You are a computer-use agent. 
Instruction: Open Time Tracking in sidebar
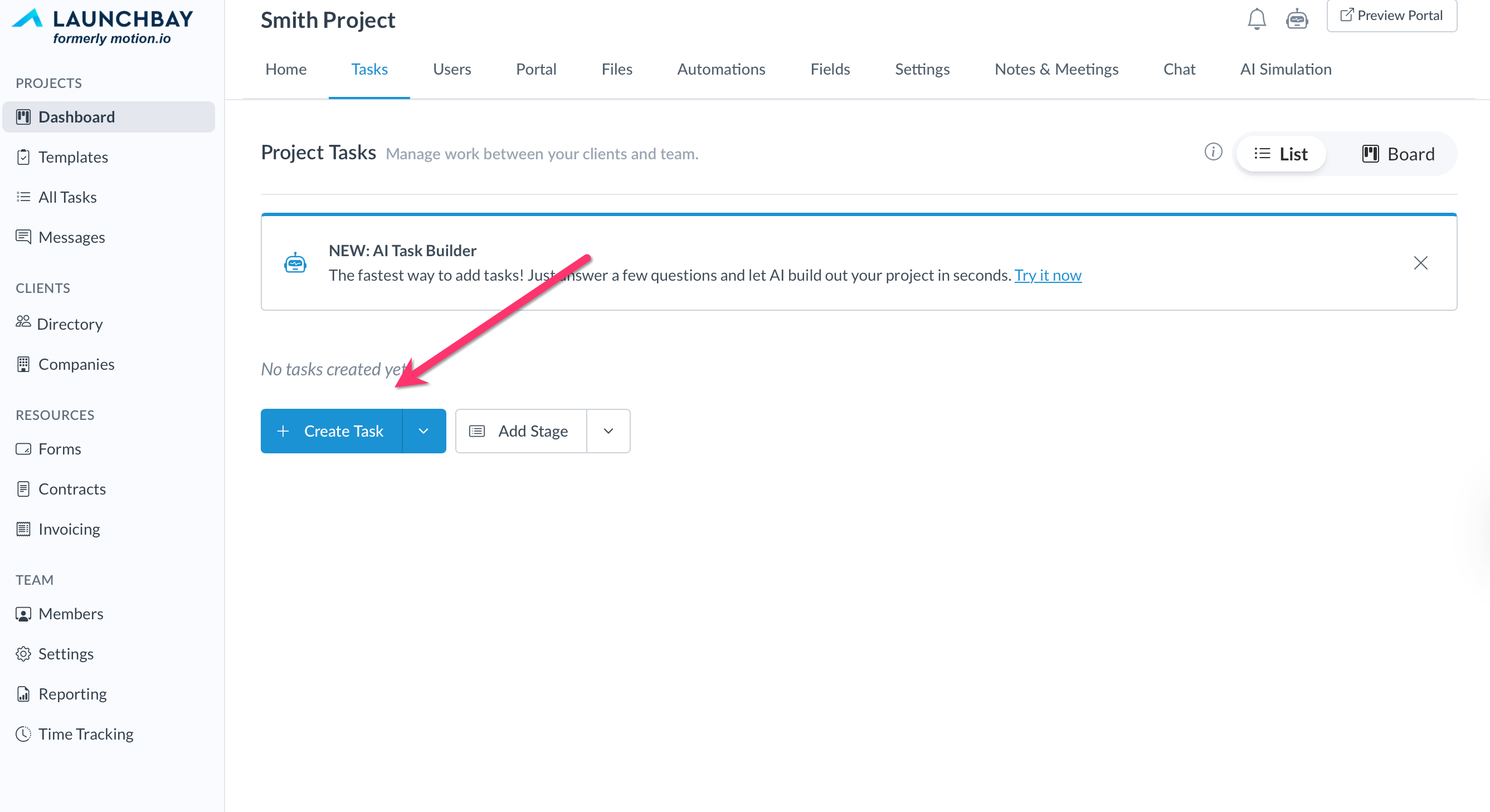tap(86, 733)
